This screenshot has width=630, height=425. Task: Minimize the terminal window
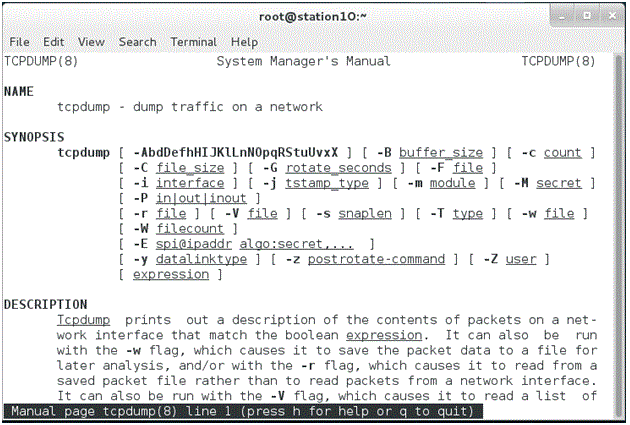[562, 16]
